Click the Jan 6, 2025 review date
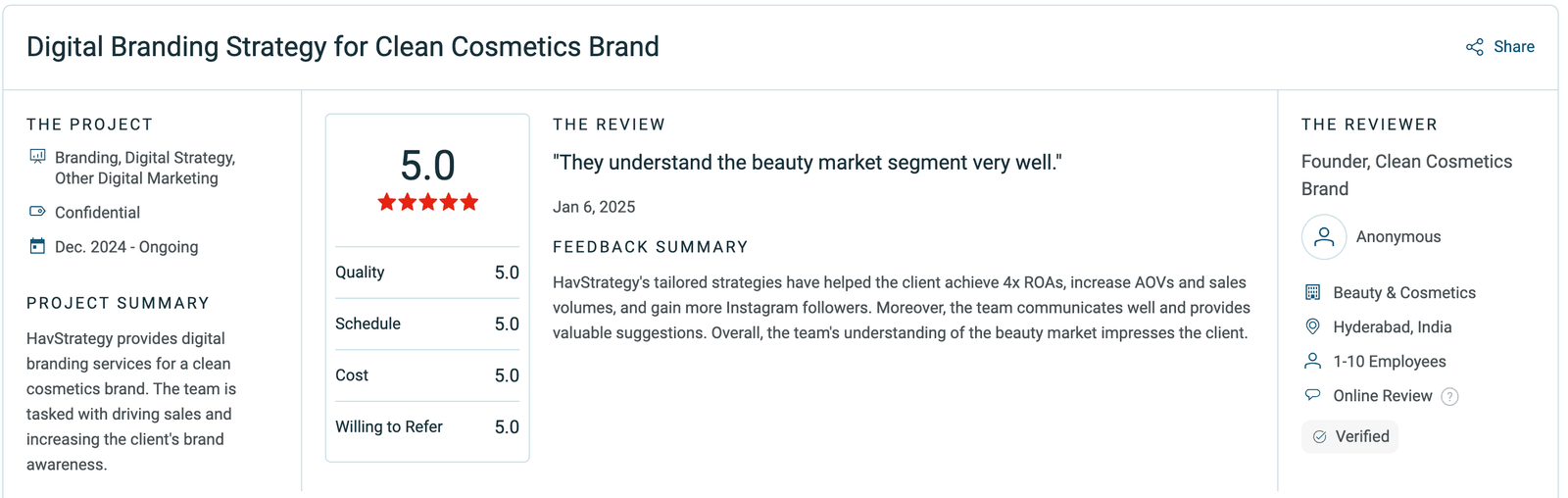 click(594, 207)
